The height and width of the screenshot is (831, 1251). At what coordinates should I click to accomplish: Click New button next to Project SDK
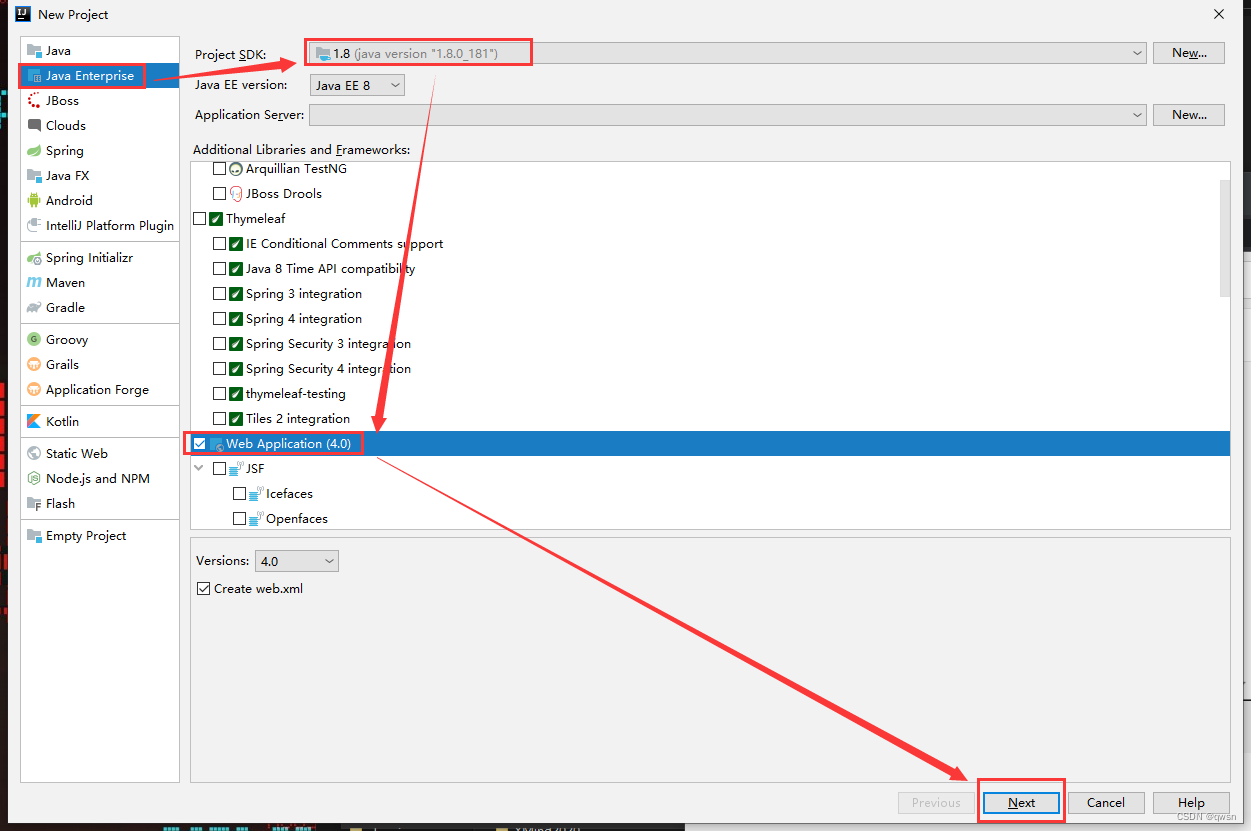pos(1189,53)
